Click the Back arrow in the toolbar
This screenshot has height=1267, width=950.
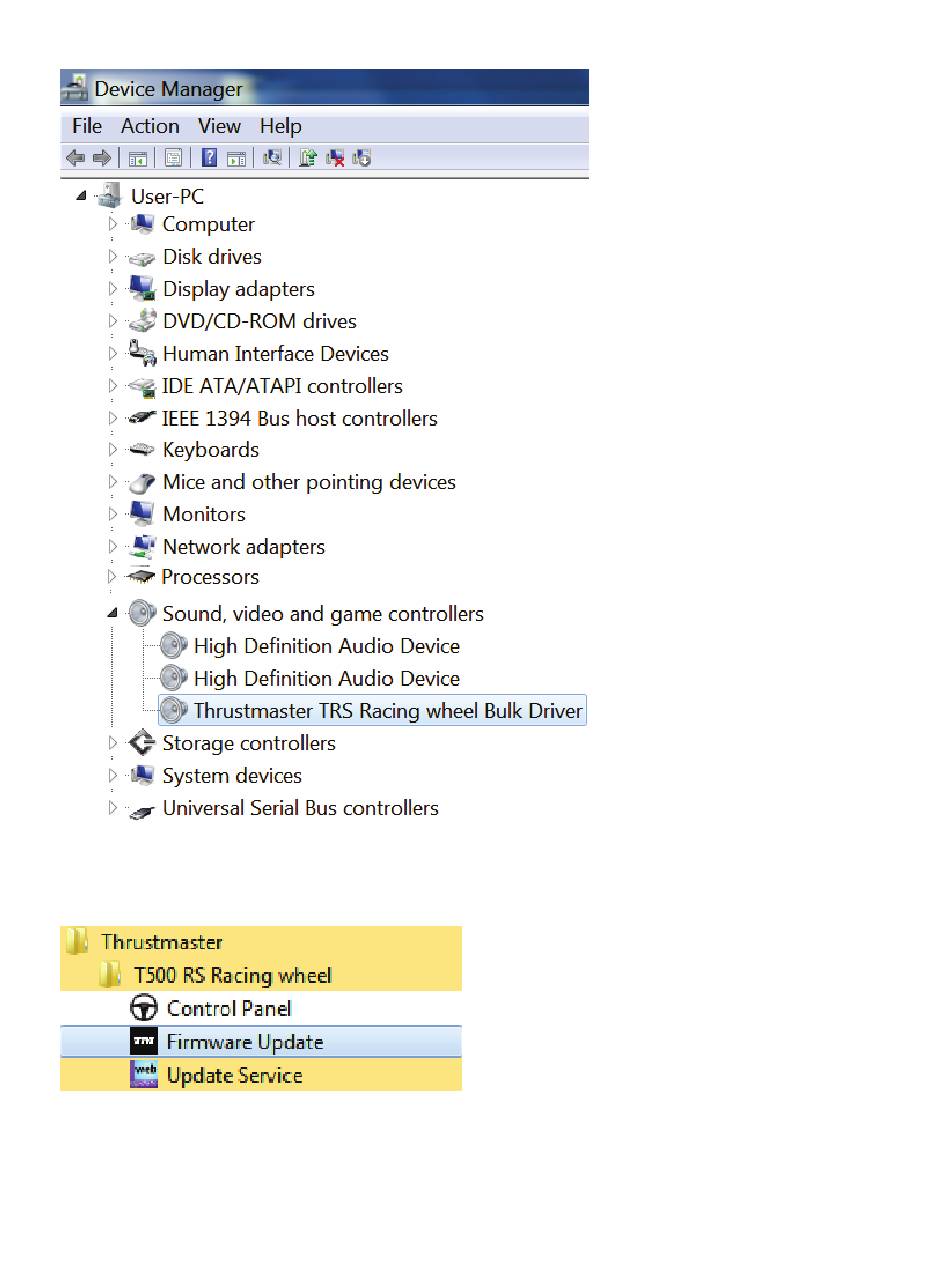pos(75,158)
